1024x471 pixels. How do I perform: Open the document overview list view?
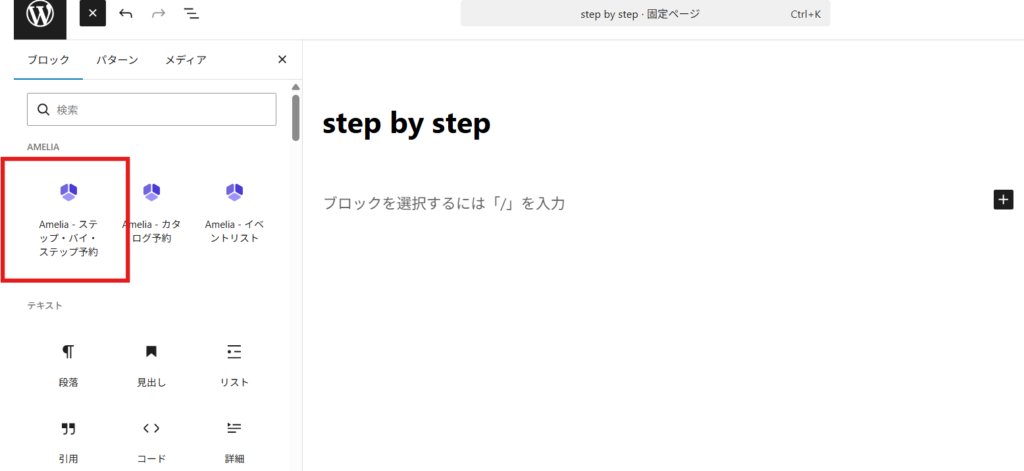[x=190, y=14]
